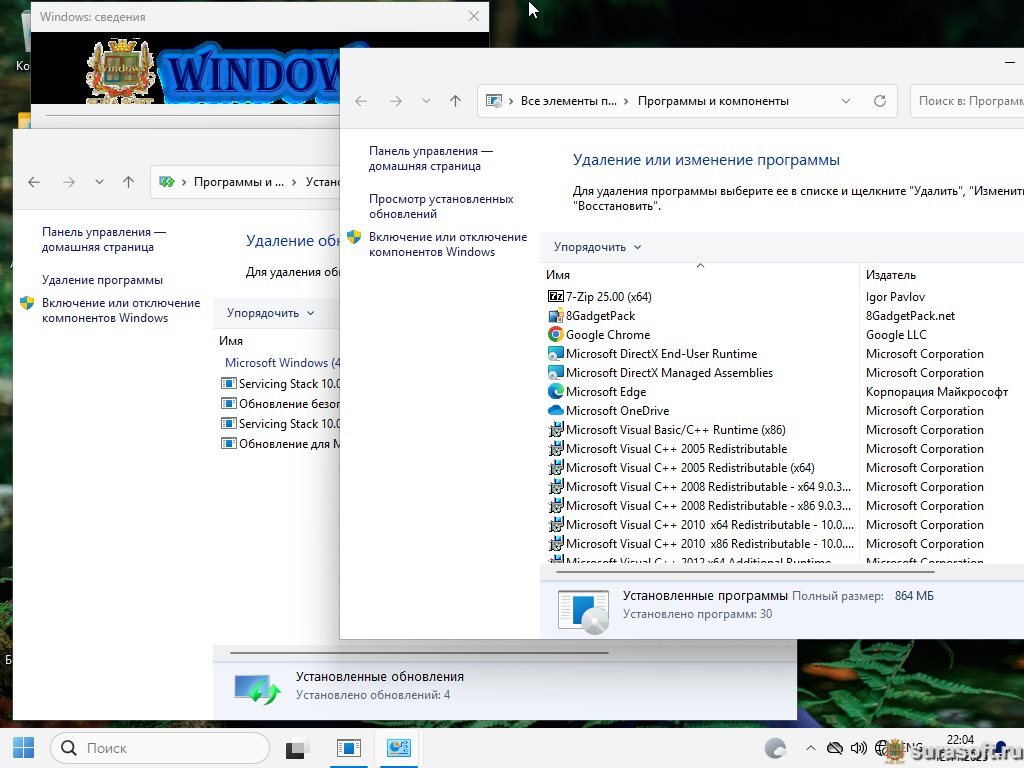Open Упорядочить dropdown in Programs window
This screenshot has height=768, width=1024.
[597, 247]
